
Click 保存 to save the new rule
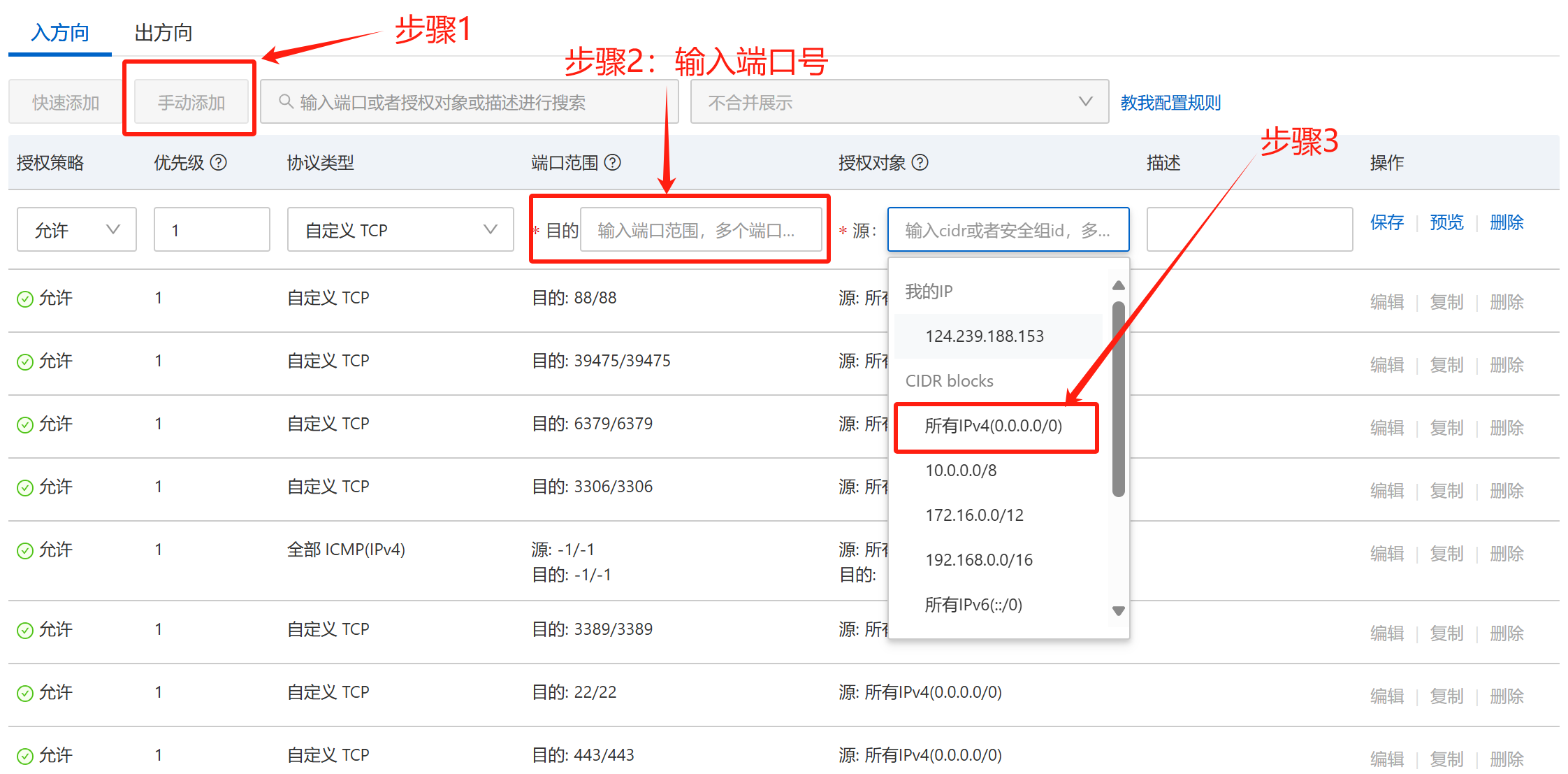1386,222
